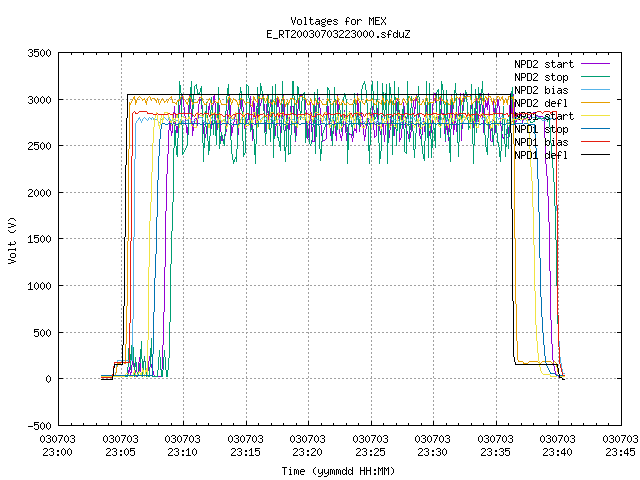
Task: Click the 2000 y-axis tick label
Action: click(x=40, y=193)
